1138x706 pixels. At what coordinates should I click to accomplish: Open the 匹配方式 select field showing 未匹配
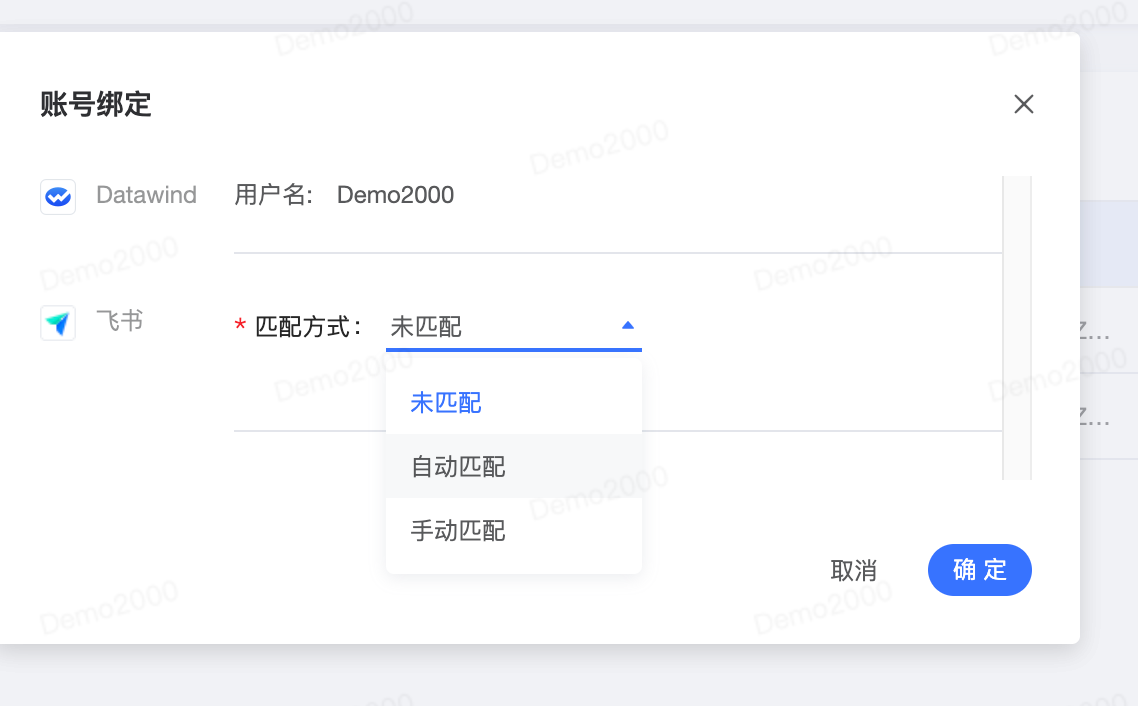tap(514, 327)
